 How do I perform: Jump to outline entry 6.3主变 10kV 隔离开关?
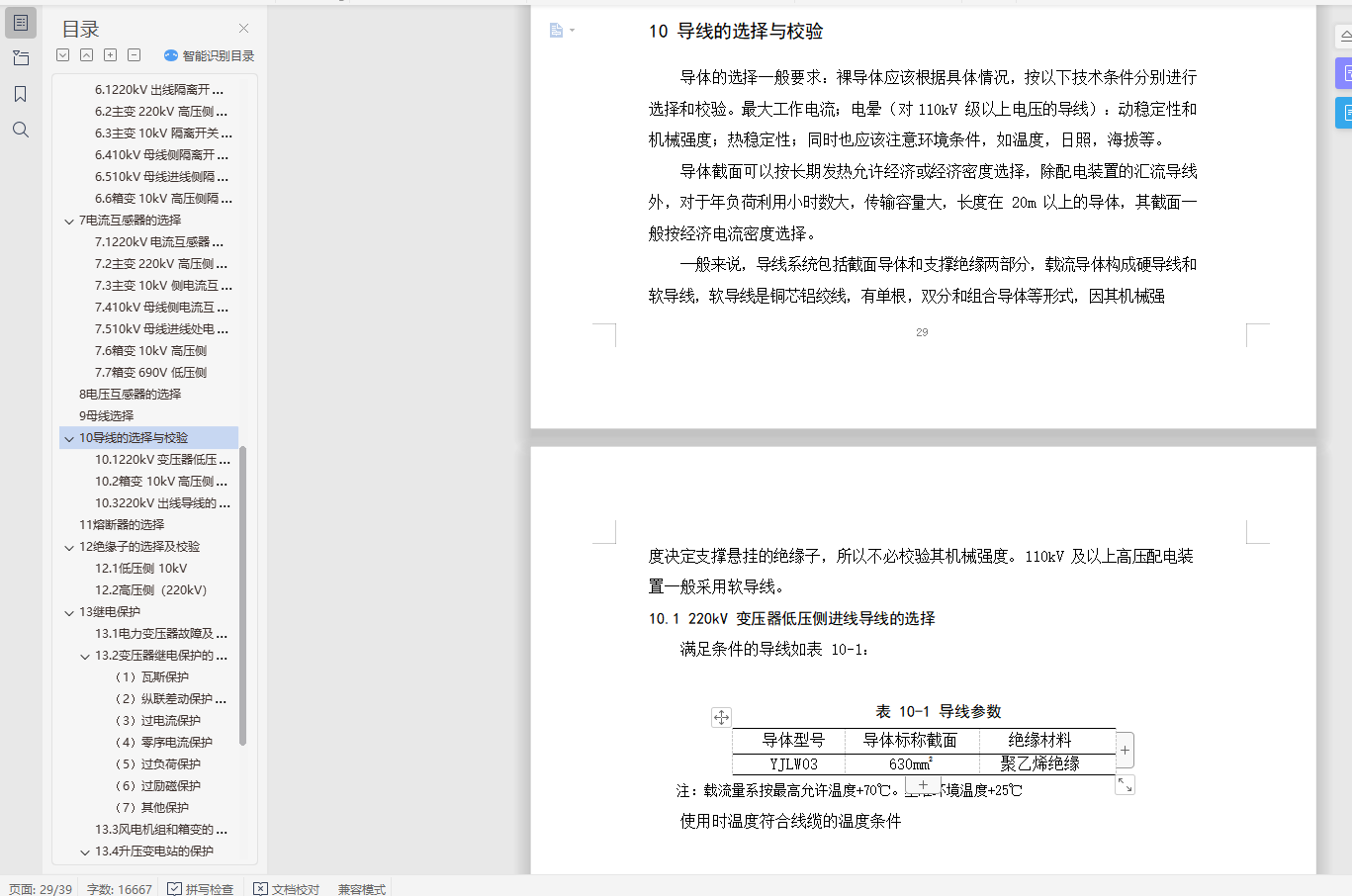164,133
